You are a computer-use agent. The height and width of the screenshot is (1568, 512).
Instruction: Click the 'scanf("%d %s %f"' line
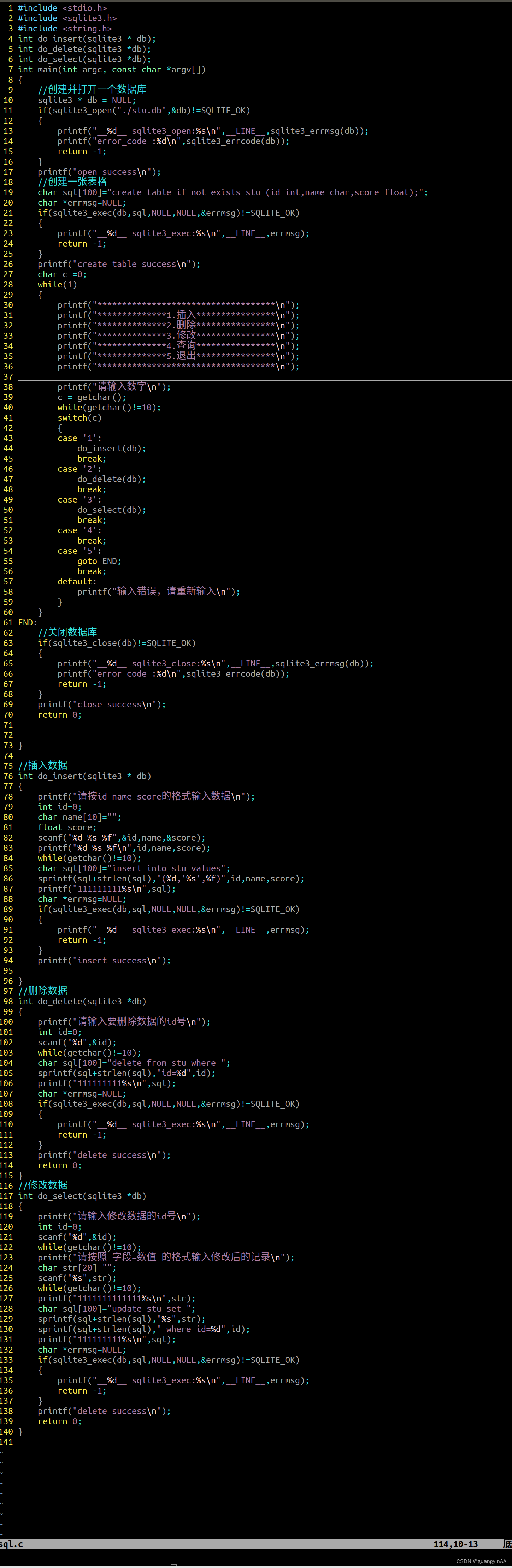[x=122, y=838]
